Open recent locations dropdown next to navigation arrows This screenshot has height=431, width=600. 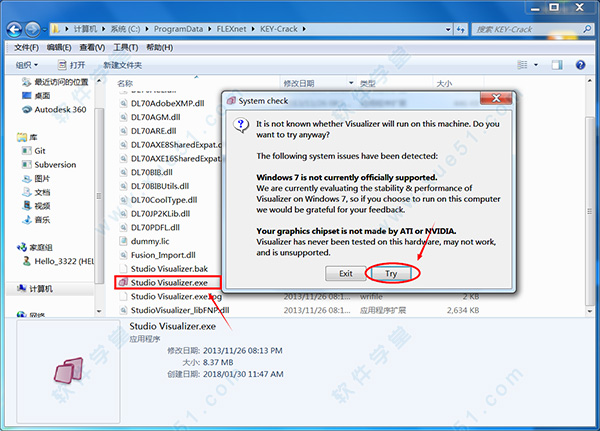44,29
